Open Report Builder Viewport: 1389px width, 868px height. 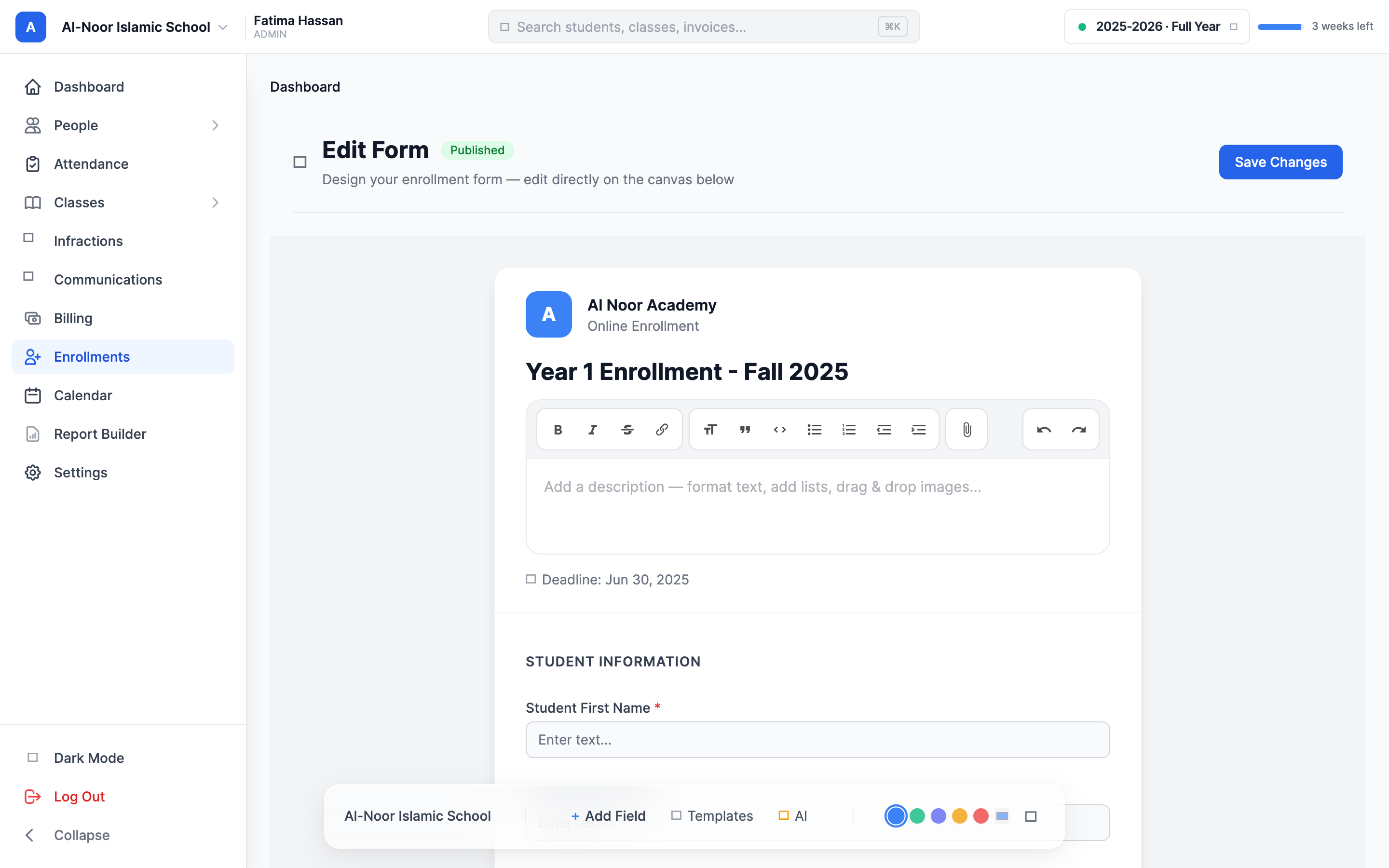click(123, 434)
